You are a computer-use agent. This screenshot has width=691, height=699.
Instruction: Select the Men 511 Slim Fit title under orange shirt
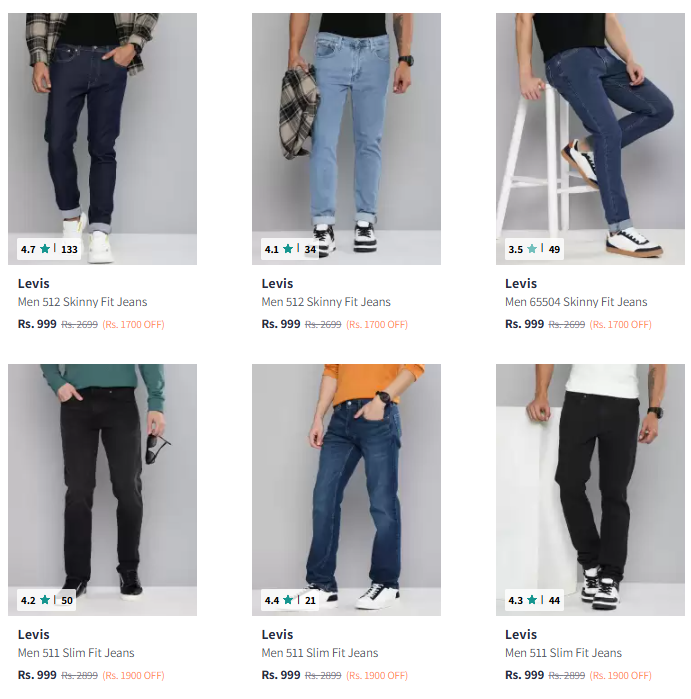pos(320,653)
